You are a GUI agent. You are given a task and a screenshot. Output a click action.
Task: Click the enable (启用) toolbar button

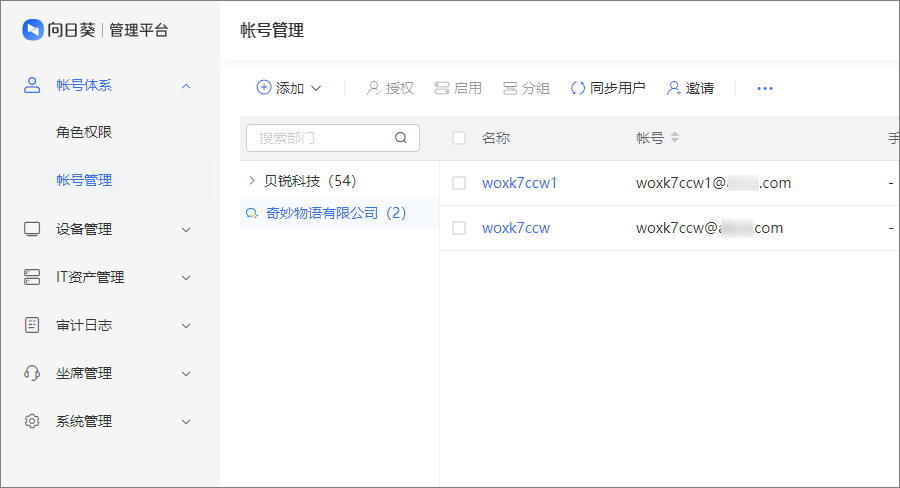point(458,88)
